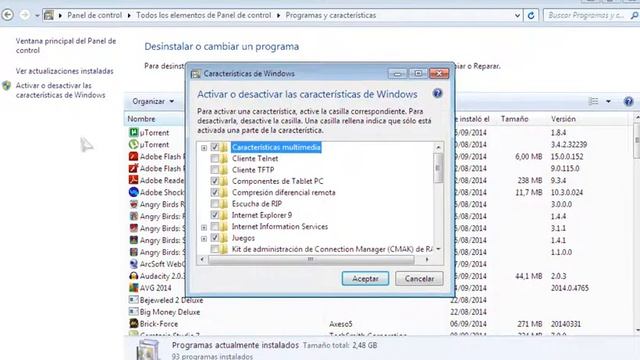Click horizontal scrollbar right arrow in dialog

point(427,259)
